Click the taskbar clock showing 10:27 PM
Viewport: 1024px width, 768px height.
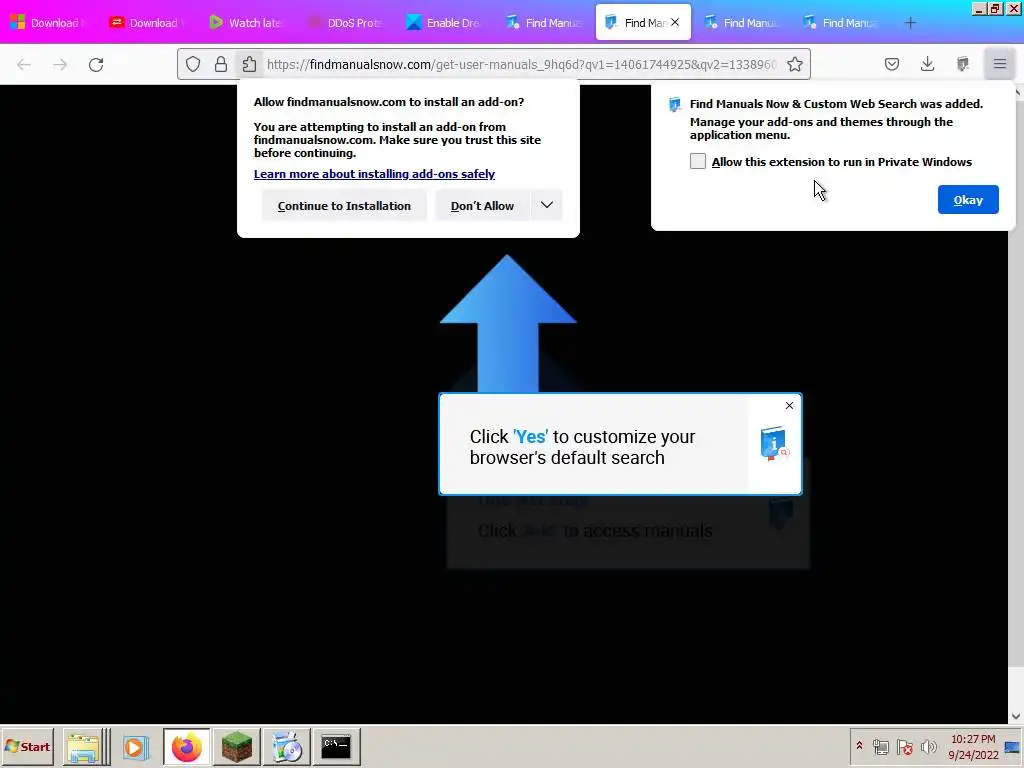pyautogui.click(x=973, y=739)
